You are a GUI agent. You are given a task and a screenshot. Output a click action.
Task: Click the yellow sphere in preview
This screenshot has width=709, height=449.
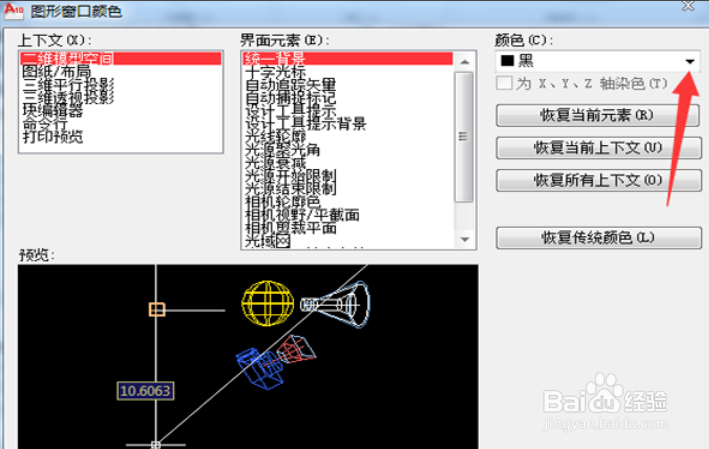coord(268,303)
